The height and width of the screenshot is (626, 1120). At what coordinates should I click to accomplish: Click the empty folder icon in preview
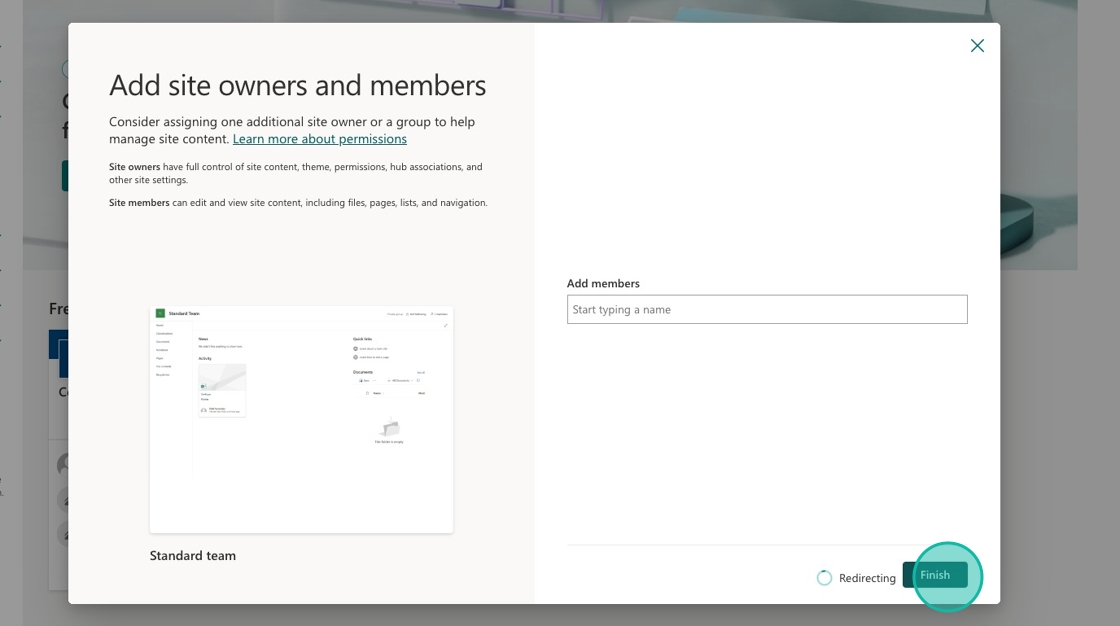tap(389, 428)
